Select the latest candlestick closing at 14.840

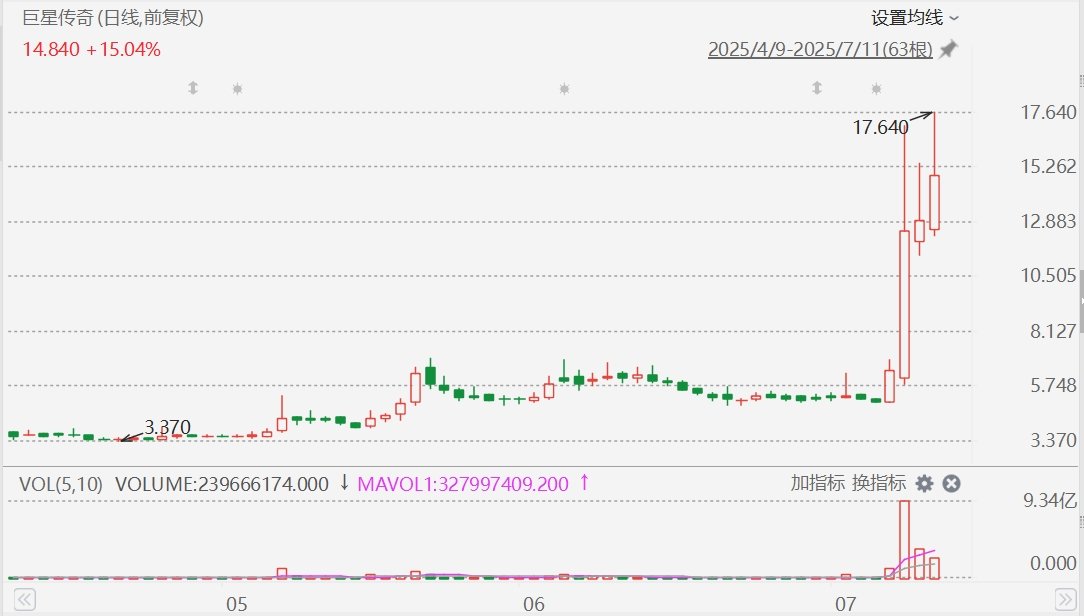coord(935,203)
